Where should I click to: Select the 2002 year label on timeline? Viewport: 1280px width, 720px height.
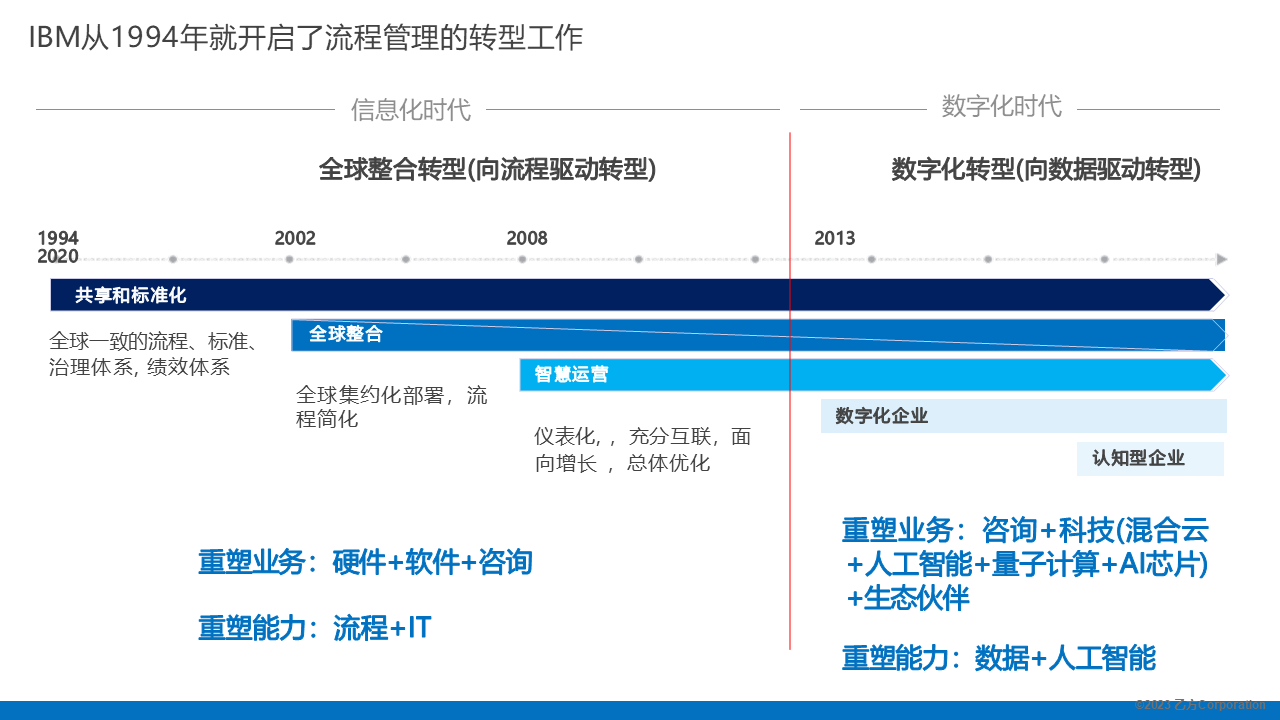click(x=295, y=238)
